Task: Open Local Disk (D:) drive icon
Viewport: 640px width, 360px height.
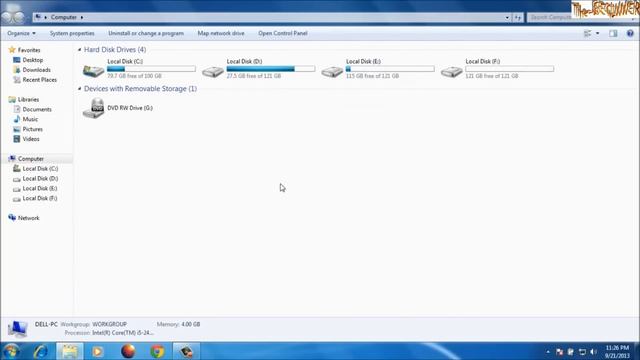Action: click(x=213, y=71)
